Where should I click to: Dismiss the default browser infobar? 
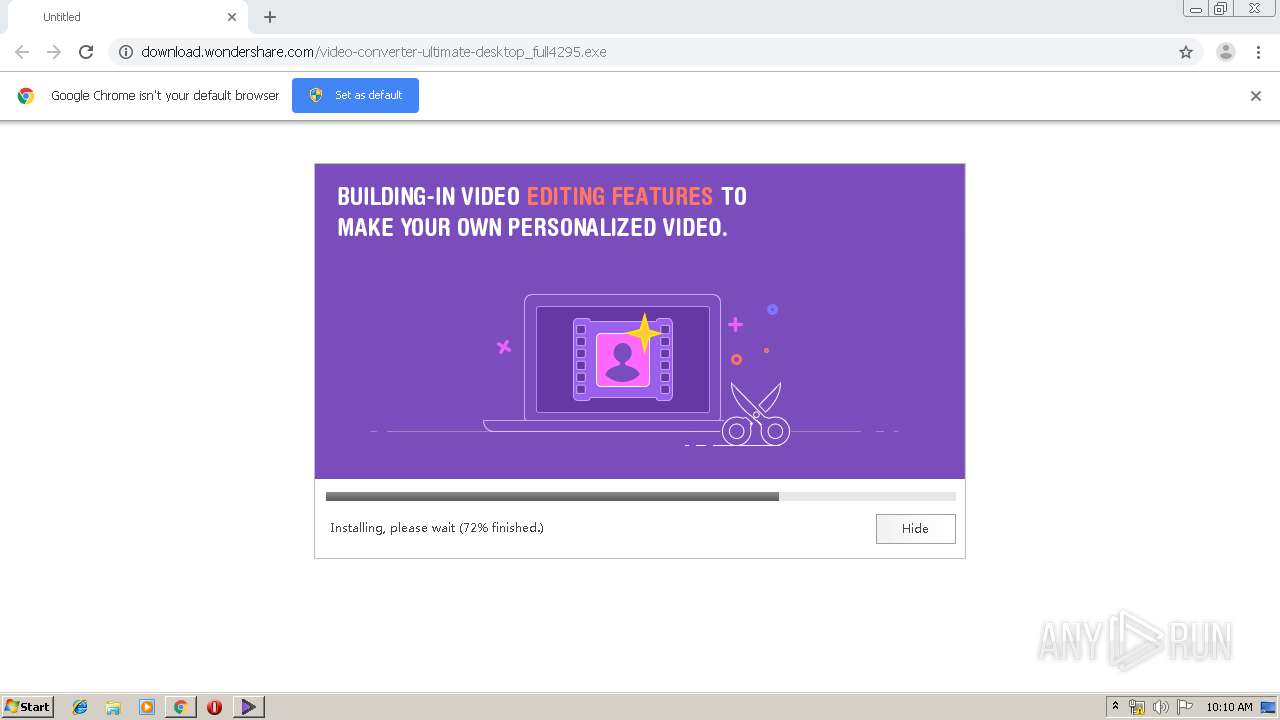pyautogui.click(x=1256, y=96)
